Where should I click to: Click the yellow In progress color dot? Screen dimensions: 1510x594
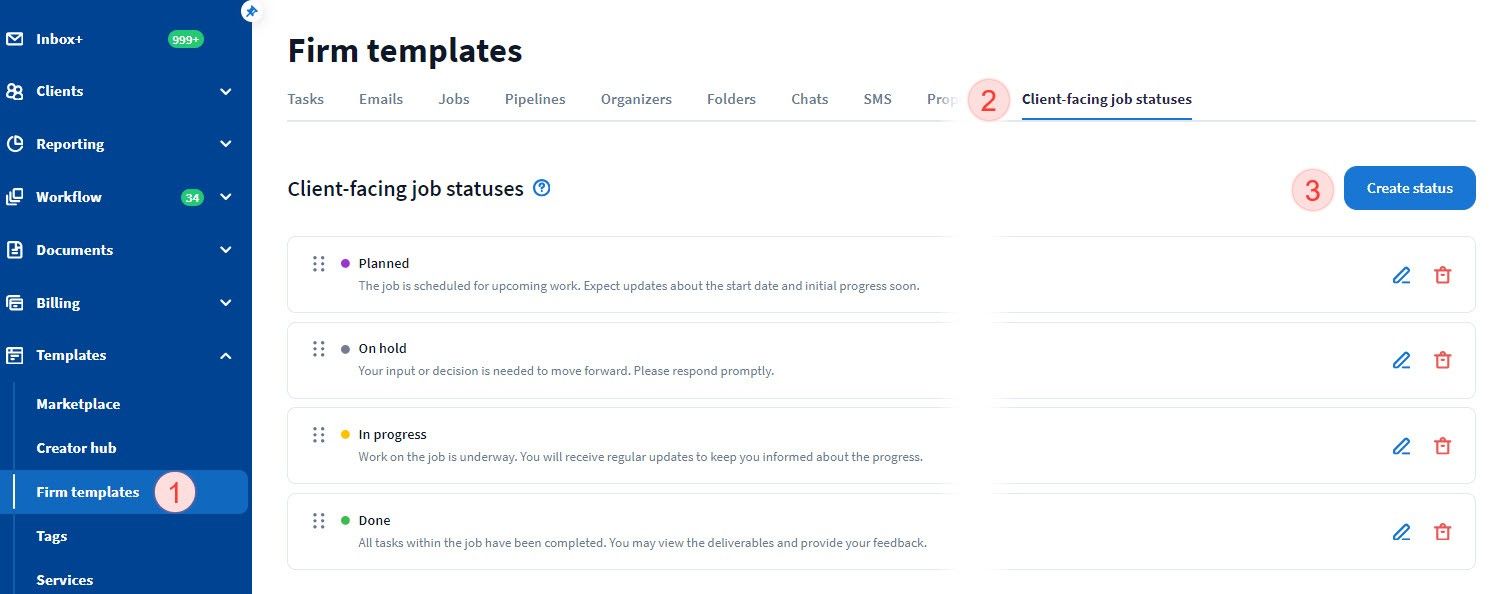click(x=345, y=435)
